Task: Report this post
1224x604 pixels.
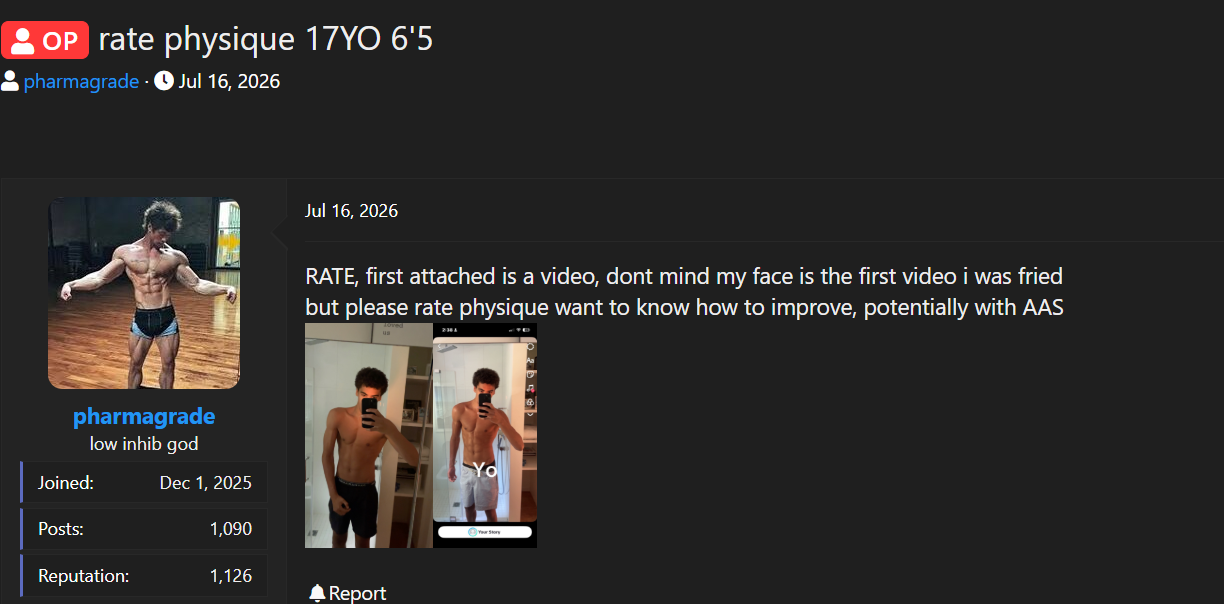Action: (x=347, y=593)
